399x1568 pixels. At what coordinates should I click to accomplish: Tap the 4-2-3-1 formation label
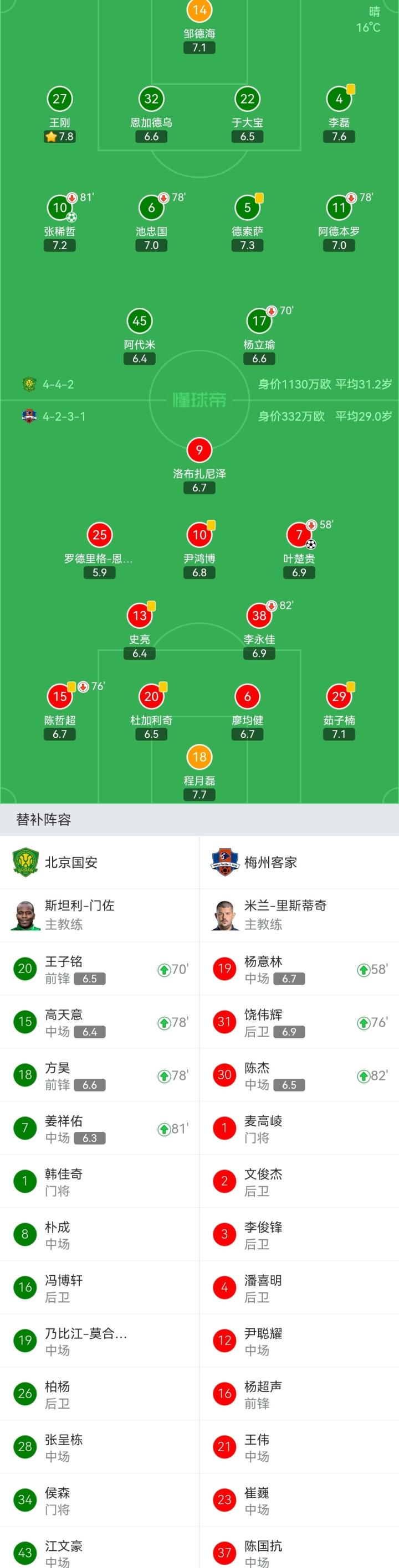[x=64, y=417]
